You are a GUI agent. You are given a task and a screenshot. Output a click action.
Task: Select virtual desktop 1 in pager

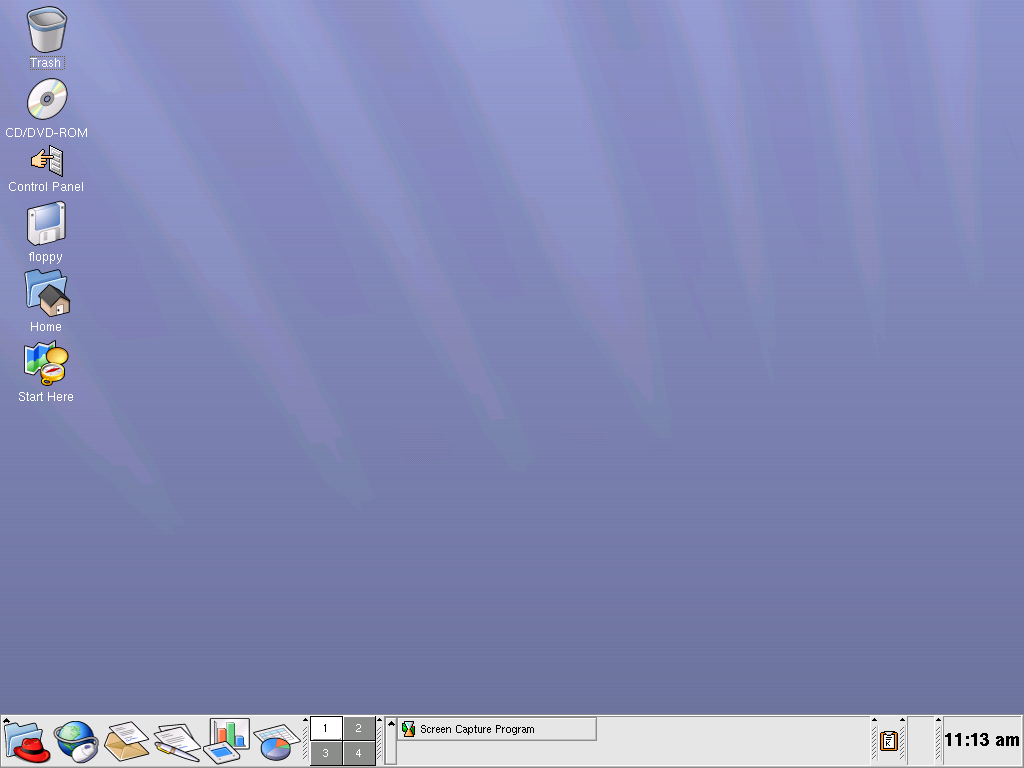tap(326, 728)
